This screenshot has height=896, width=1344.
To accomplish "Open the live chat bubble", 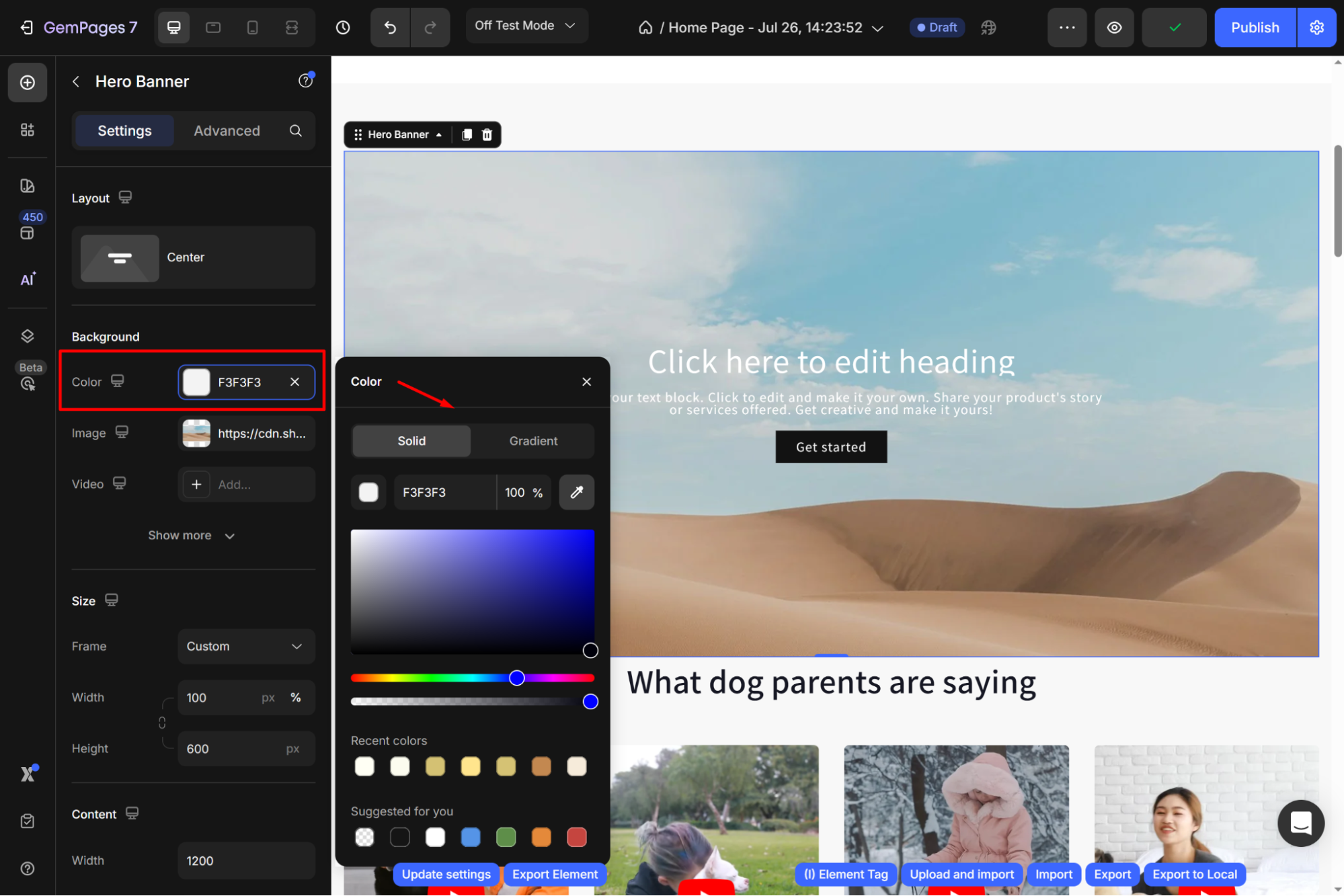I will (1300, 823).
